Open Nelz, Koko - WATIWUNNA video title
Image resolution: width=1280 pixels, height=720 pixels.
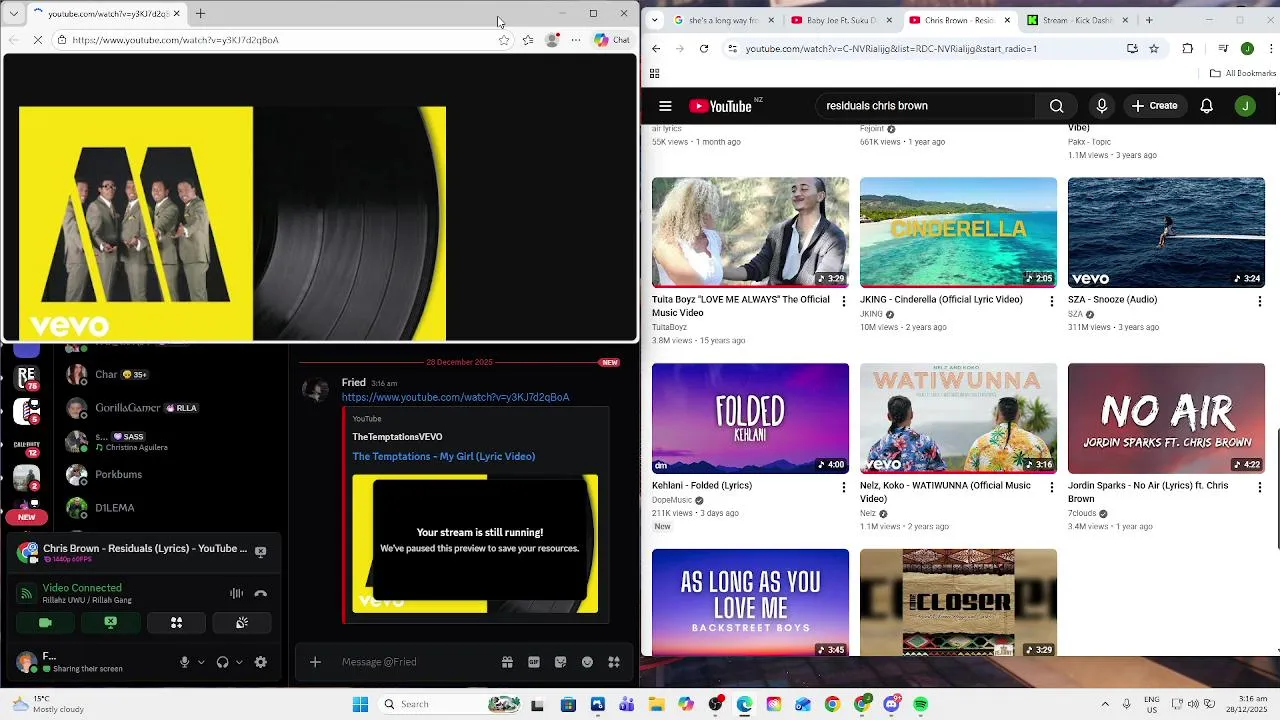945,492
